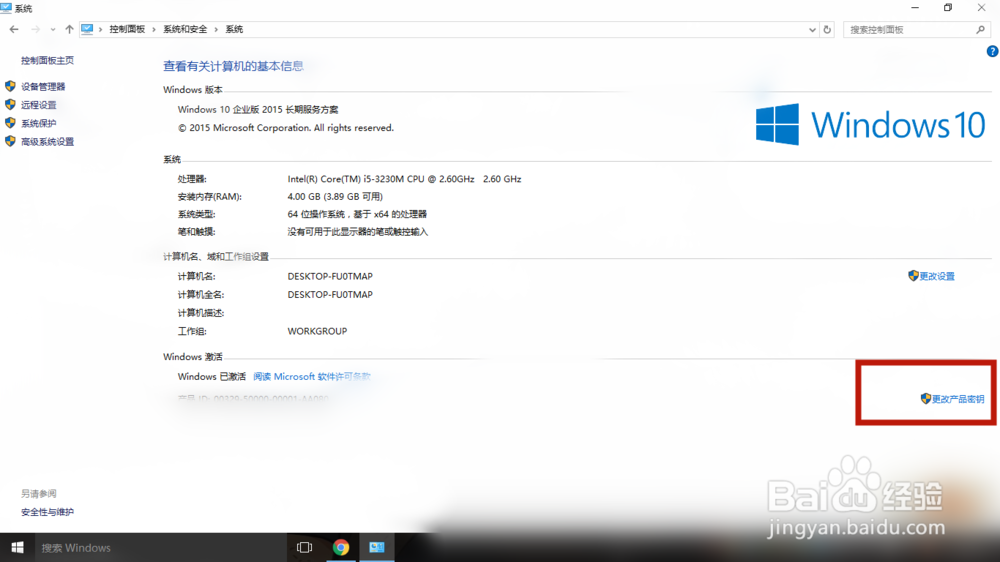
Task: Open help with the blue question mark
Action: pyautogui.click(x=992, y=52)
